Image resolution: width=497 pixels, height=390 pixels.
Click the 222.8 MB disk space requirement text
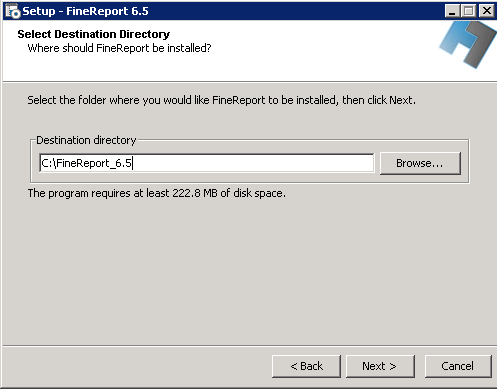pos(157,193)
